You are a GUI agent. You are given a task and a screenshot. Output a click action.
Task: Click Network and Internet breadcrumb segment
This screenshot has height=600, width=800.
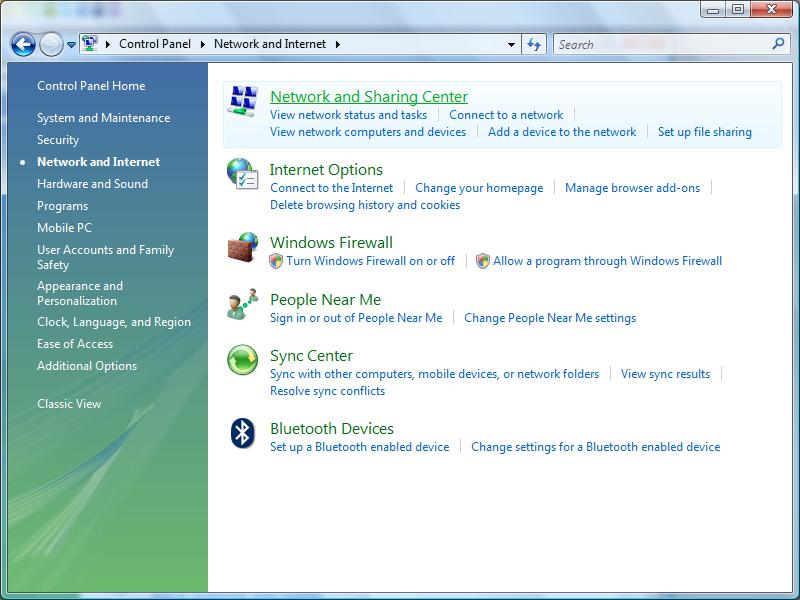click(270, 44)
